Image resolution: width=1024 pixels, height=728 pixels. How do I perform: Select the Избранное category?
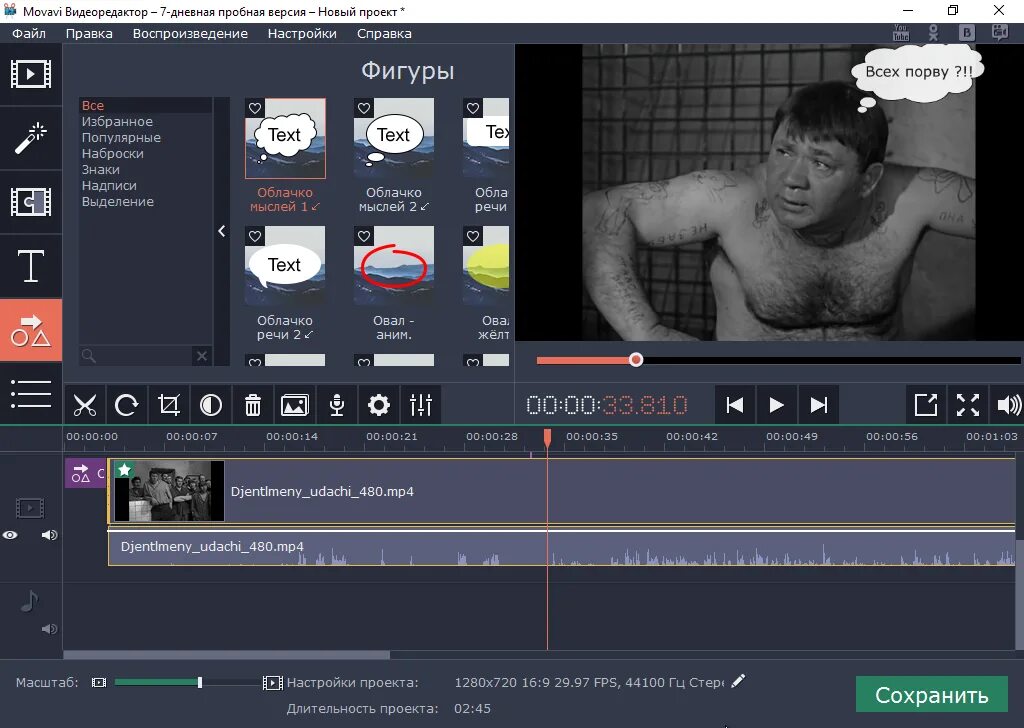point(145,121)
